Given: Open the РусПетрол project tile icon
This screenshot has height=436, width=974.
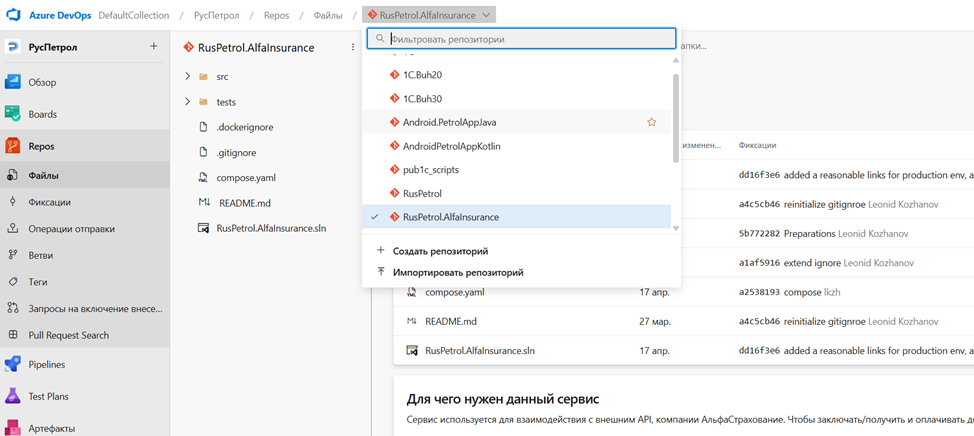Looking at the screenshot, I should pos(12,47).
